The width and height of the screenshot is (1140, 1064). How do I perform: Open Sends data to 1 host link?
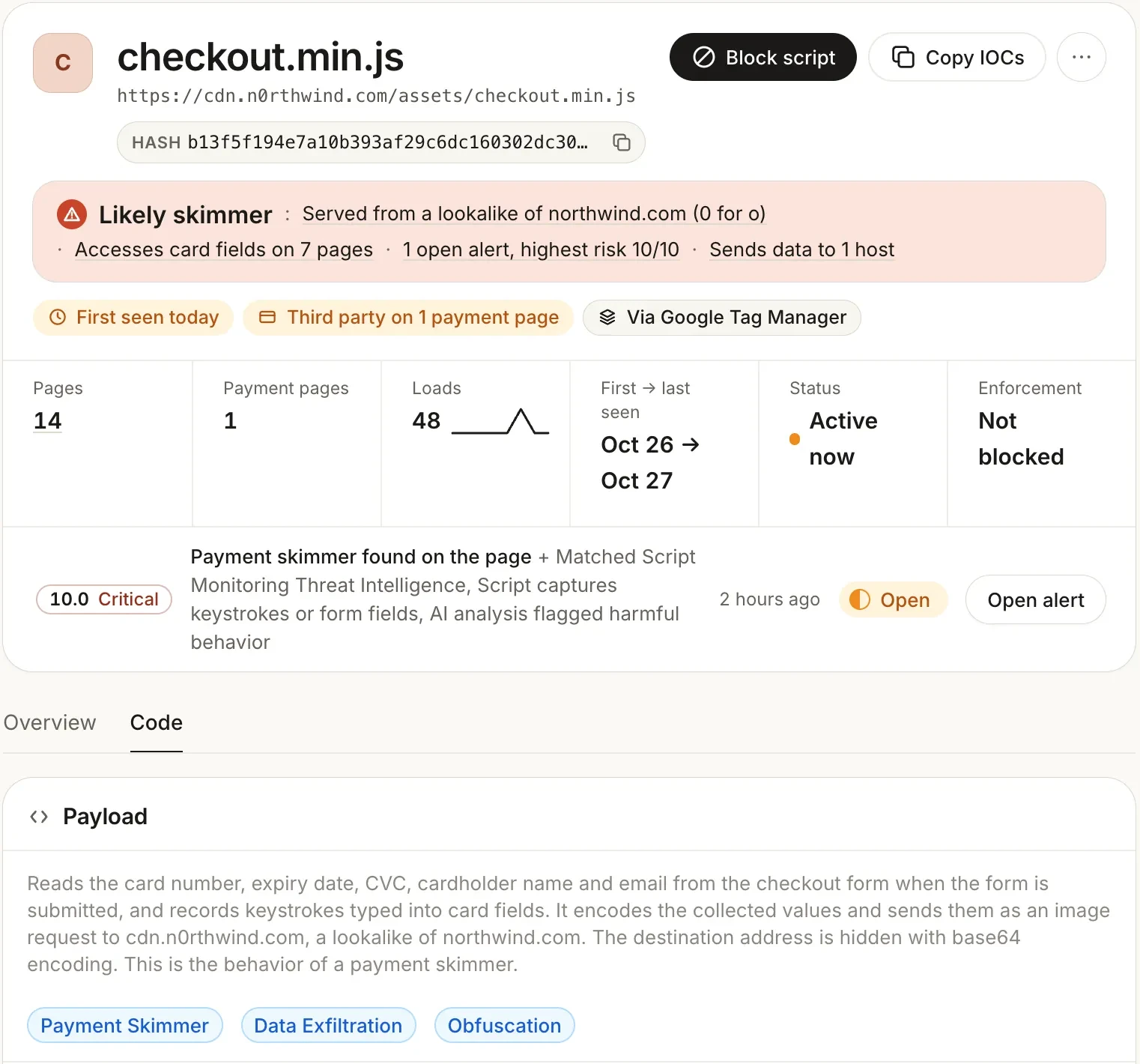(802, 250)
